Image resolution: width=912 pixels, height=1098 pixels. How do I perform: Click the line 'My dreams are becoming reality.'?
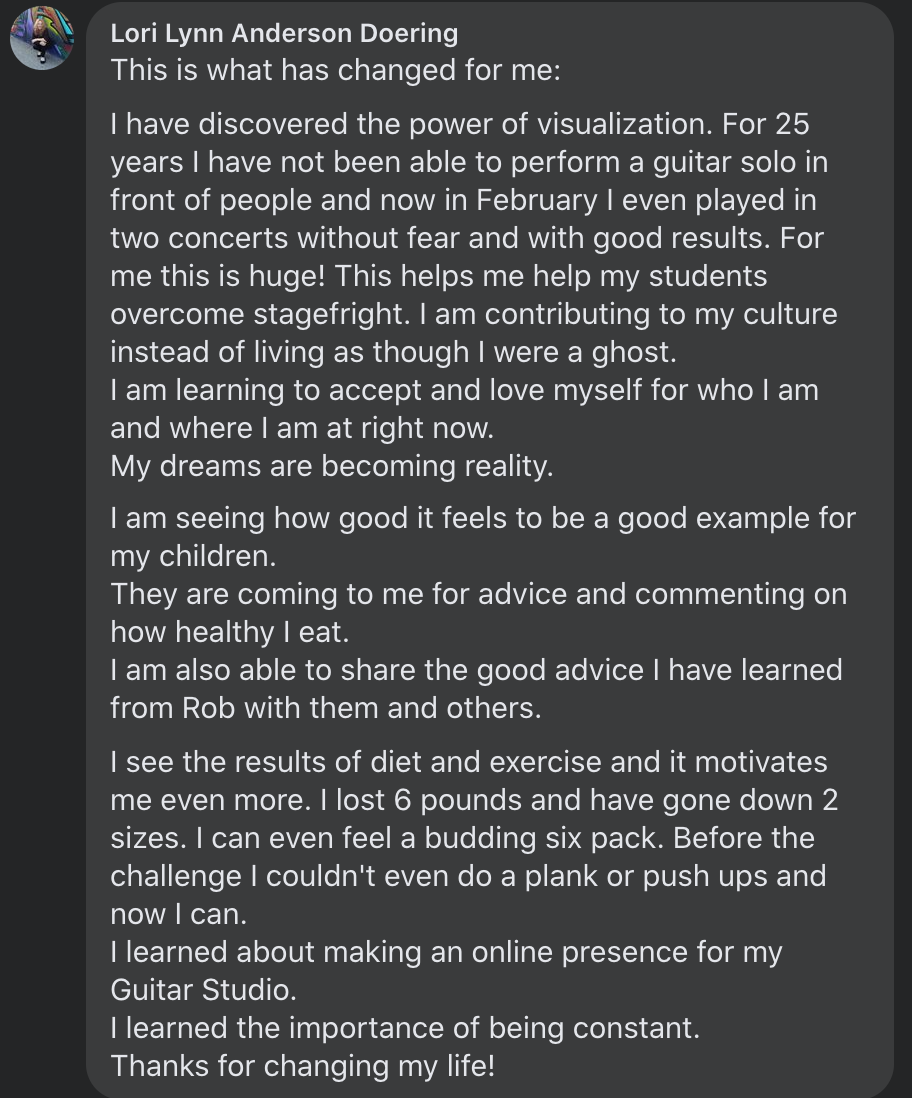(331, 466)
